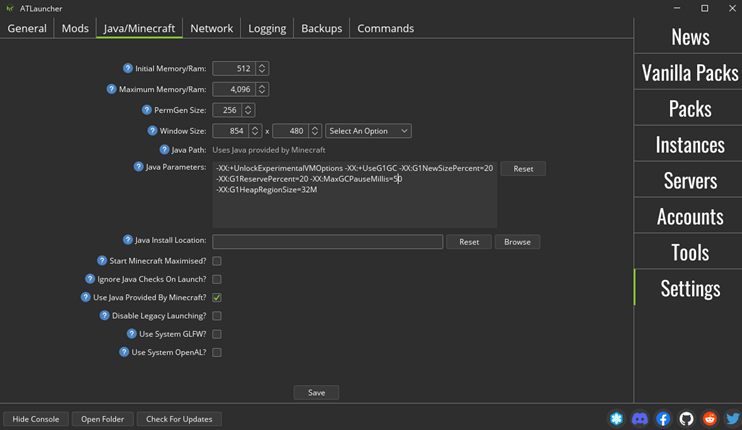Enable Start Minecraft Maximised checkbox
Screen dimensions: 742x430
pos(217,261)
